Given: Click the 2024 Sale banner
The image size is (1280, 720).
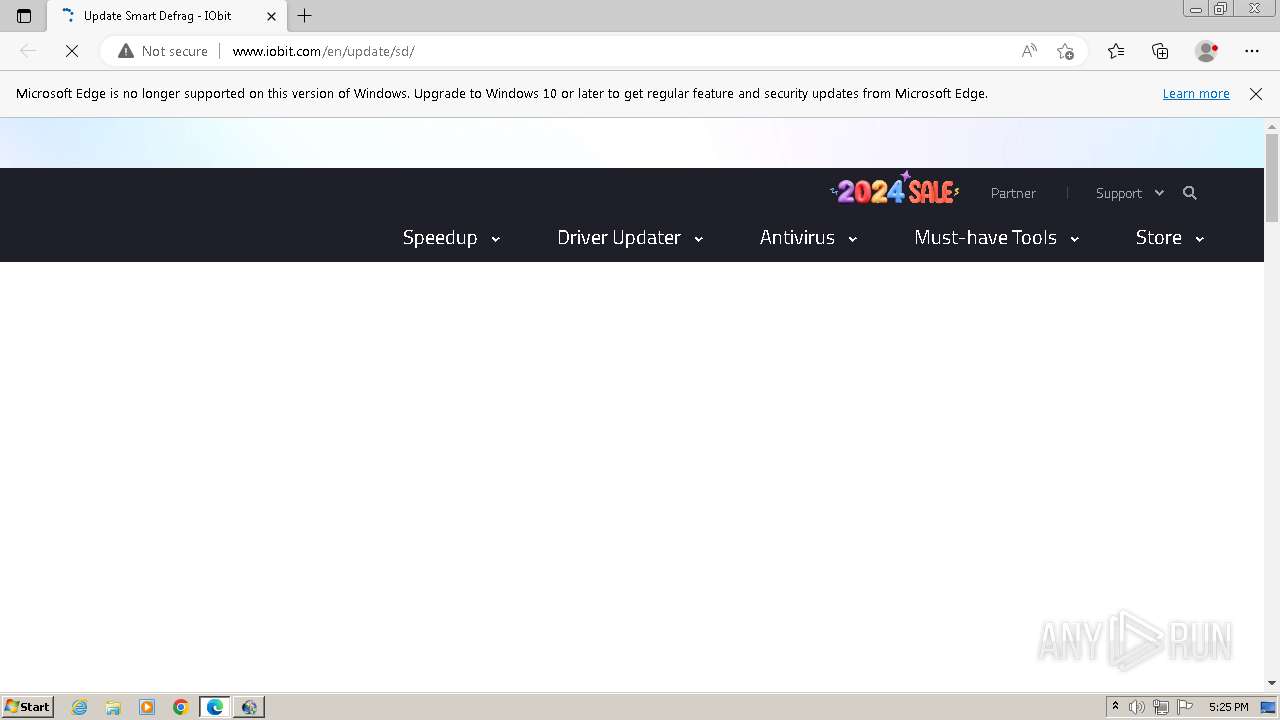Looking at the screenshot, I should click(x=895, y=188).
